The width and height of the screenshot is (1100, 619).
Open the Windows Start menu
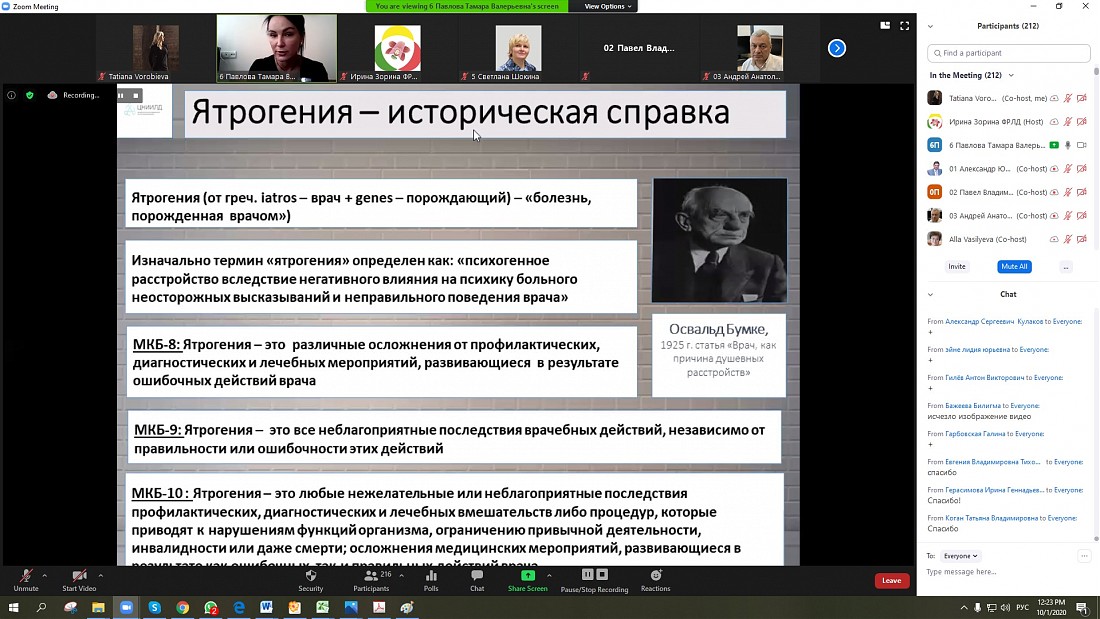13,608
